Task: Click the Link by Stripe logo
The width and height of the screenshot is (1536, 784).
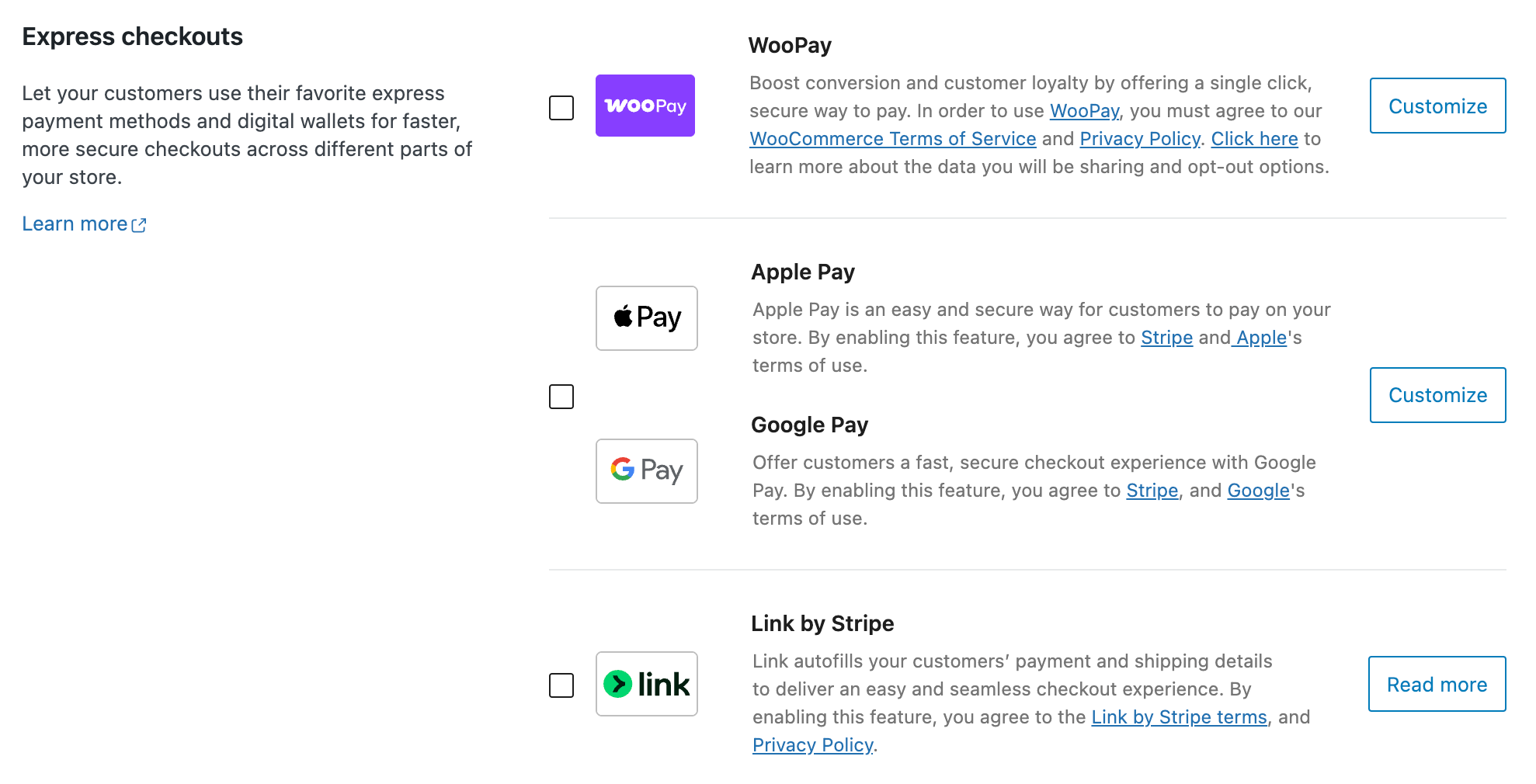Action: click(x=646, y=684)
